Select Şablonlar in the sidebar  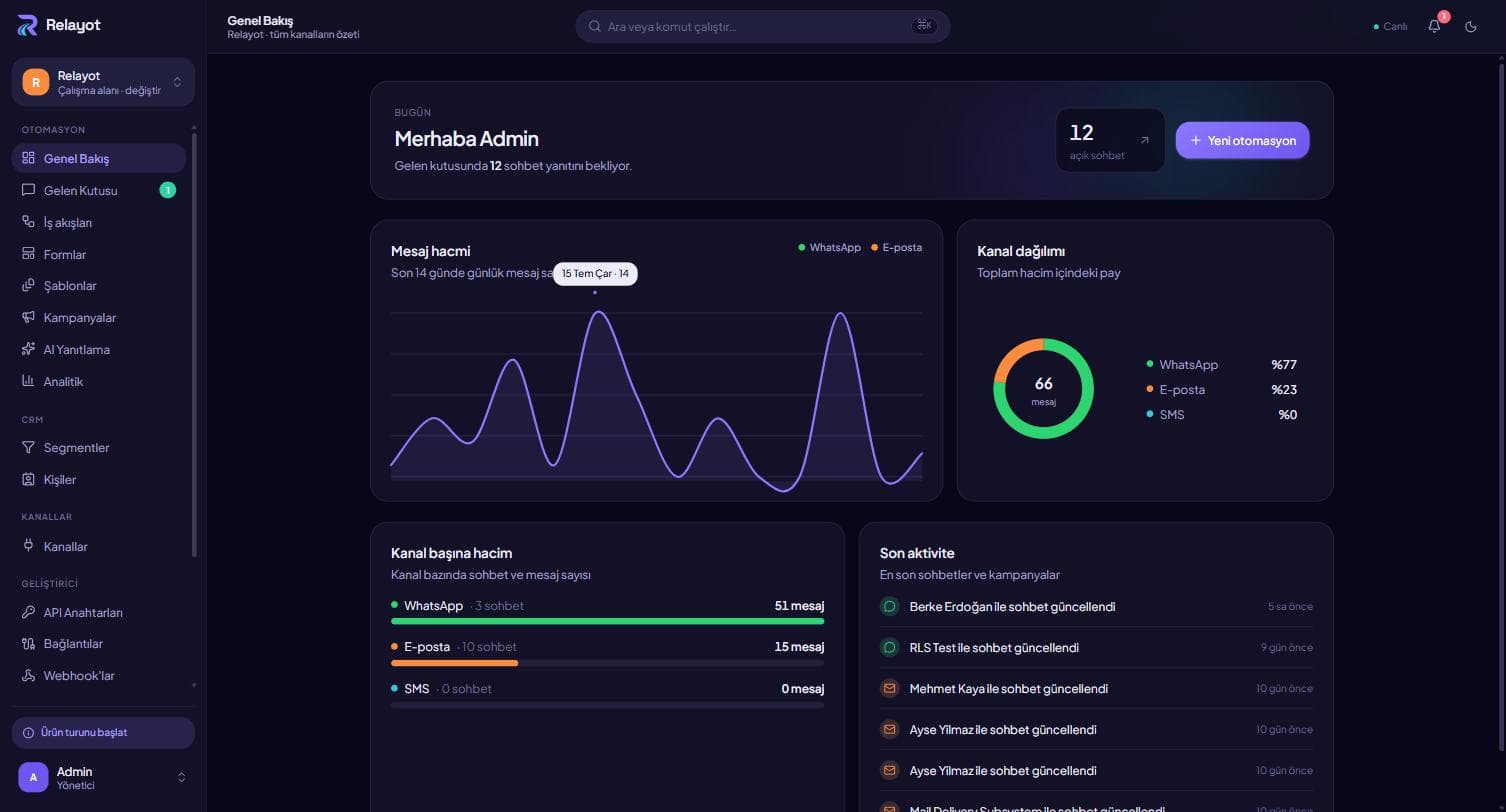tap(99, 285)
